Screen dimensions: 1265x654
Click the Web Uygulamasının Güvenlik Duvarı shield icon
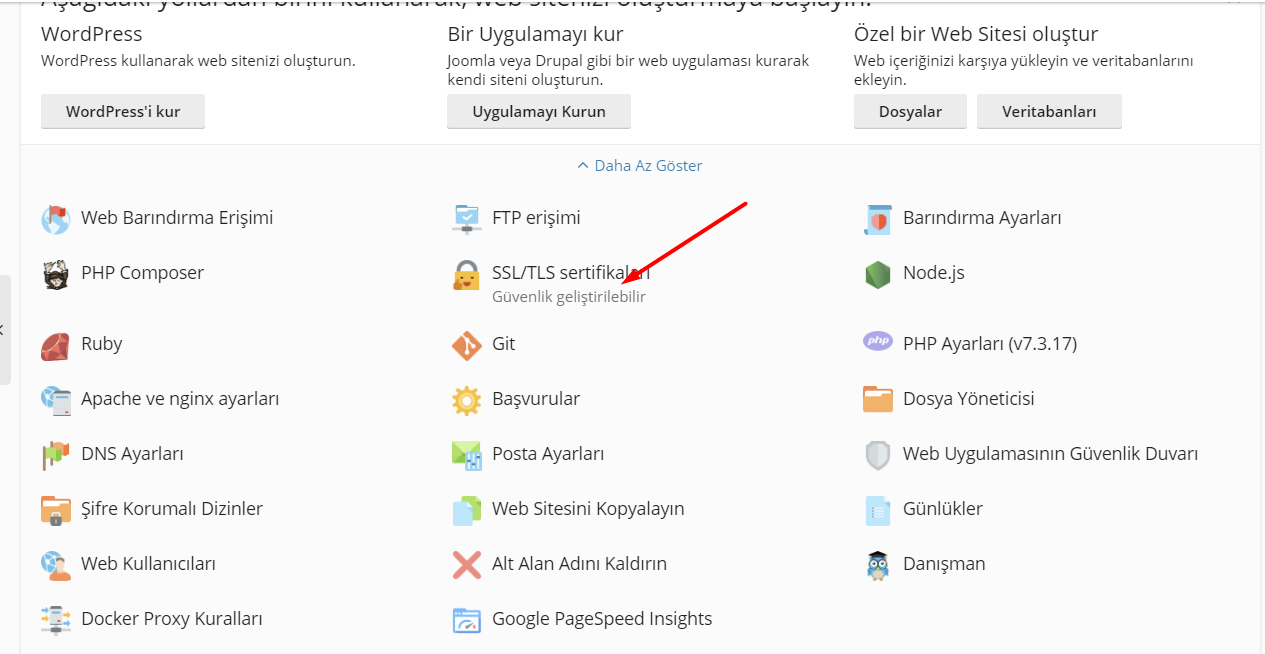coord(877,455)
